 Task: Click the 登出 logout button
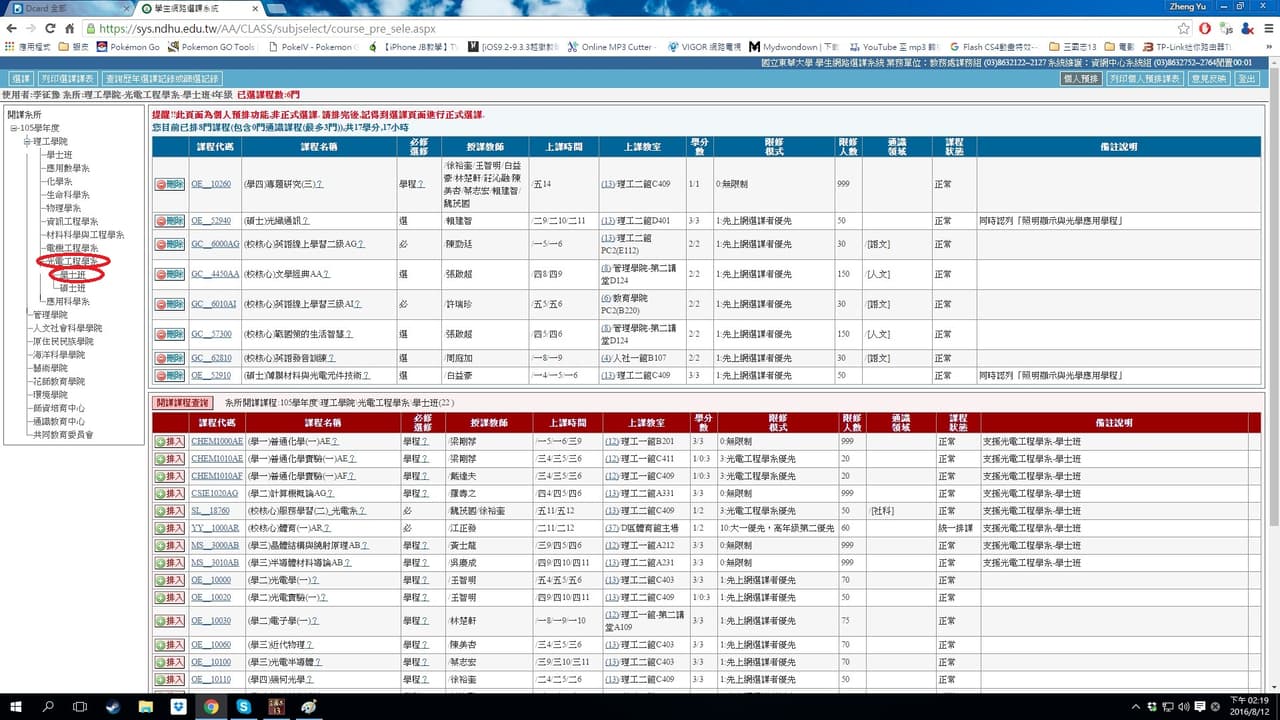click(x=1247, y=78)
